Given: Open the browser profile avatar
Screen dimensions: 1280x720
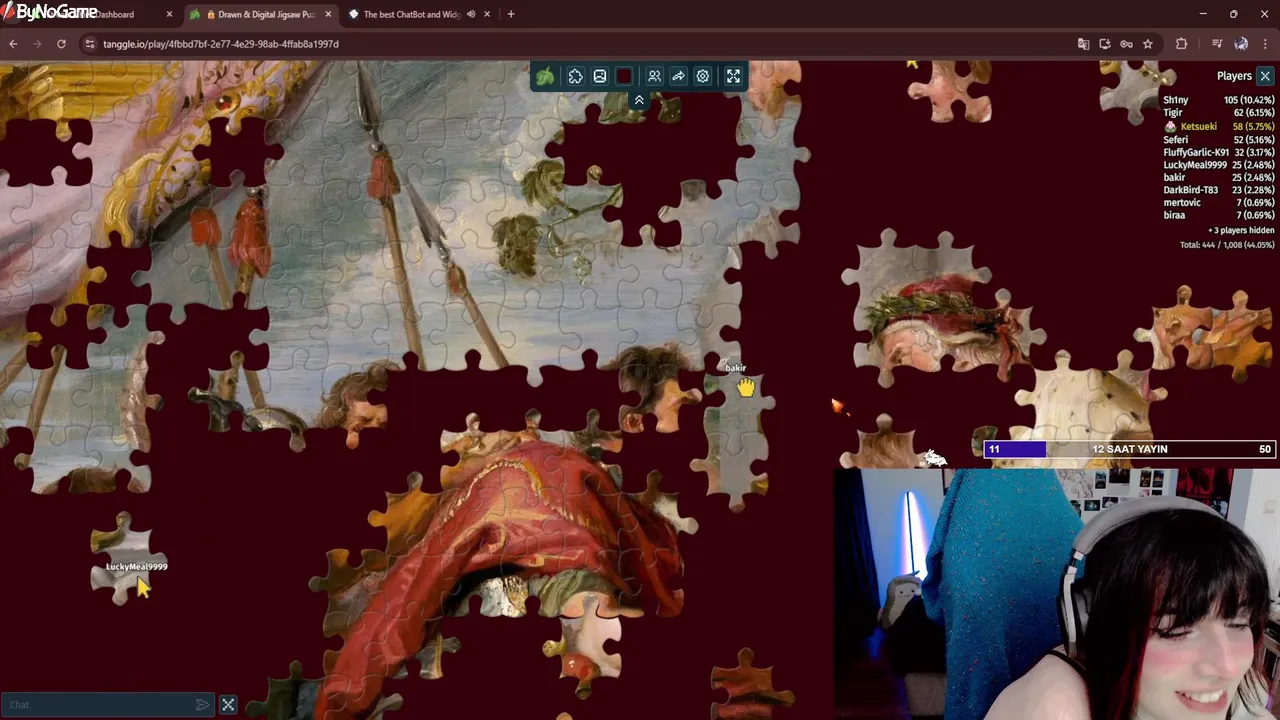Looking at the screenshot, I should pyautogui.click(x=1241, y=44).
